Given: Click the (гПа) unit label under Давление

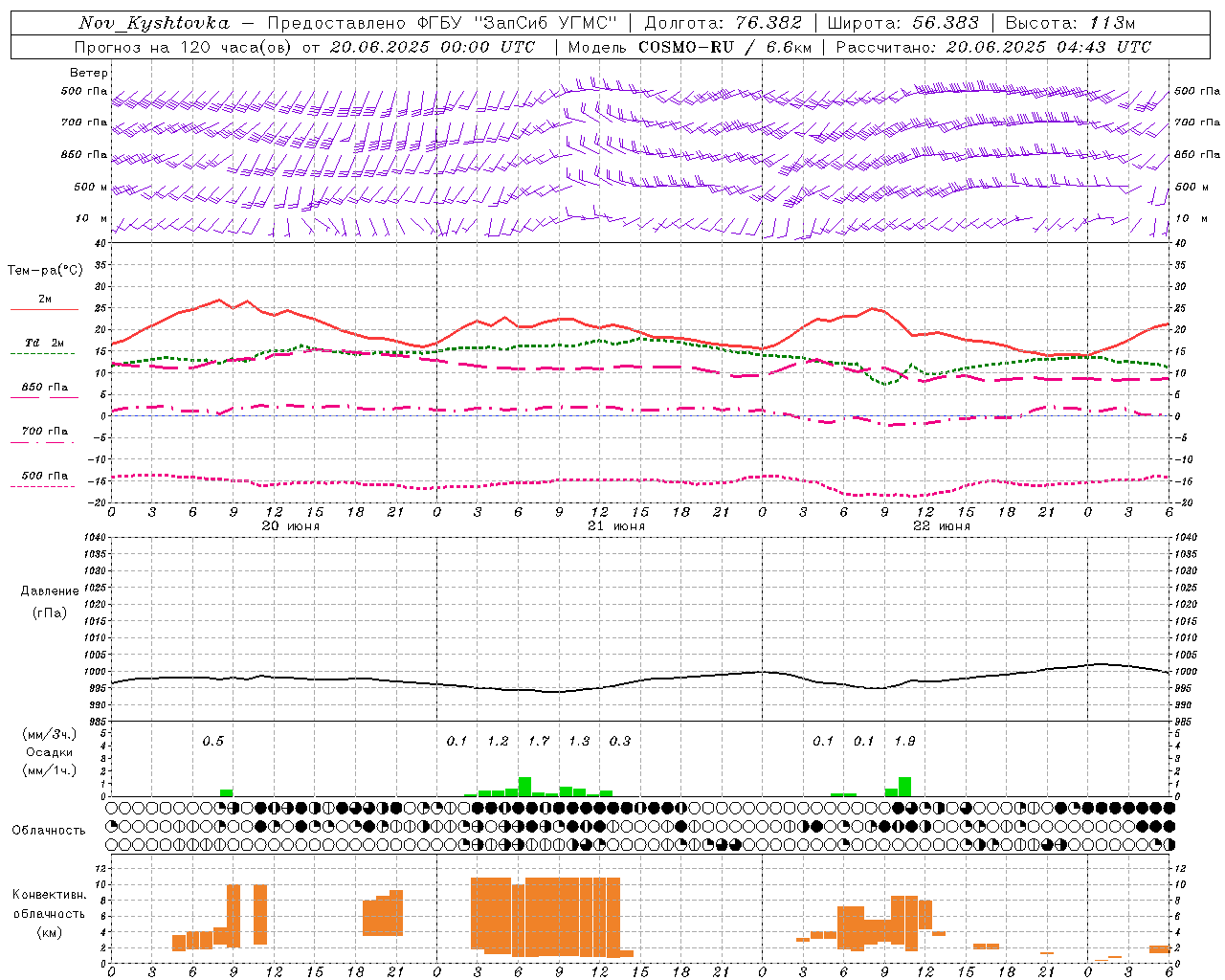Looking at the screenshot, I should (x=49, y=612).
